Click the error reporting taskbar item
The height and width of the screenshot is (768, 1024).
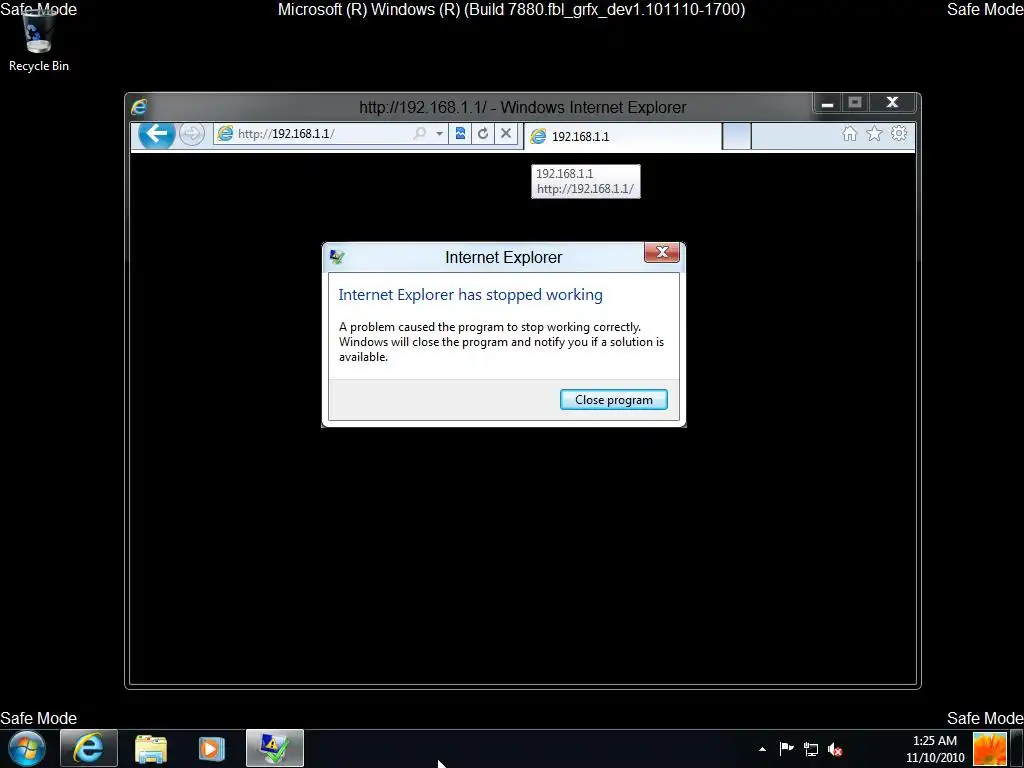(x=275, y=748)
